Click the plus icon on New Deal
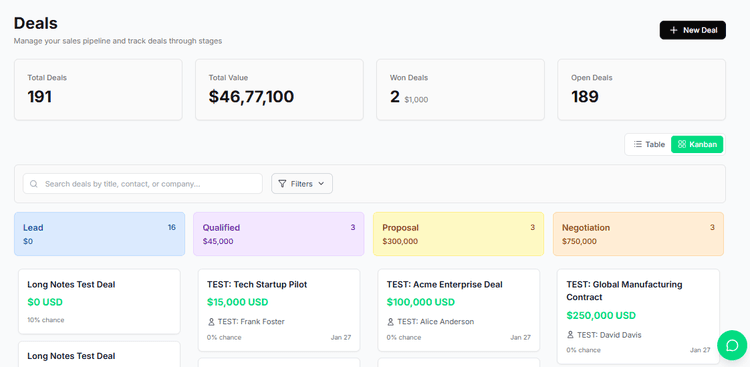 click(x=673, y=30)
